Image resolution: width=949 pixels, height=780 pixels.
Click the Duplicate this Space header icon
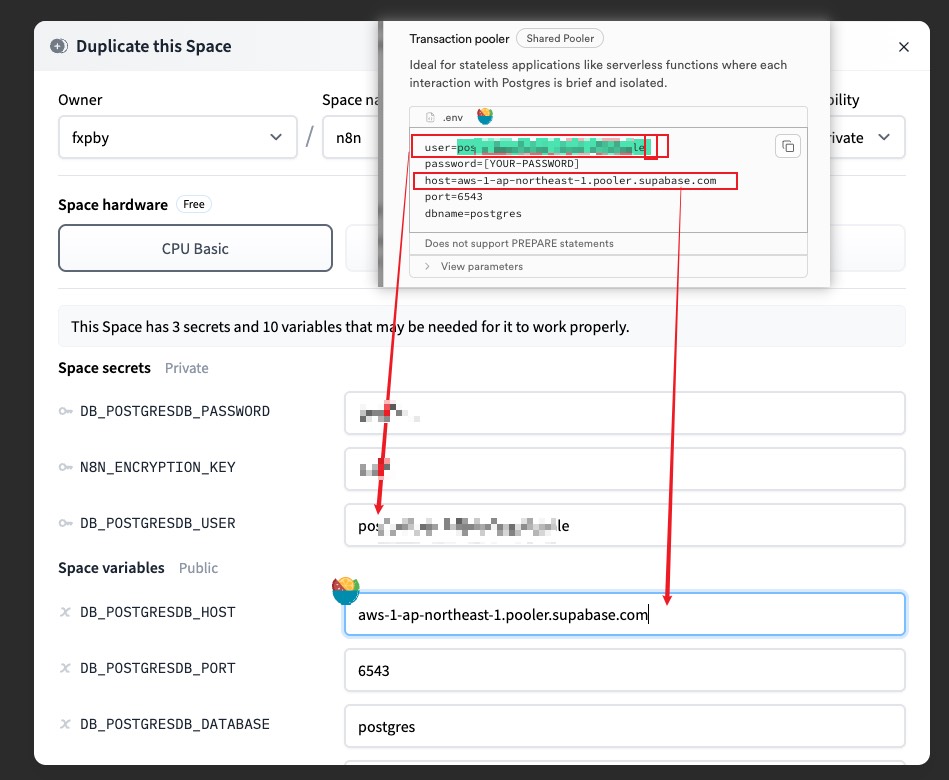tap(59, 46)
